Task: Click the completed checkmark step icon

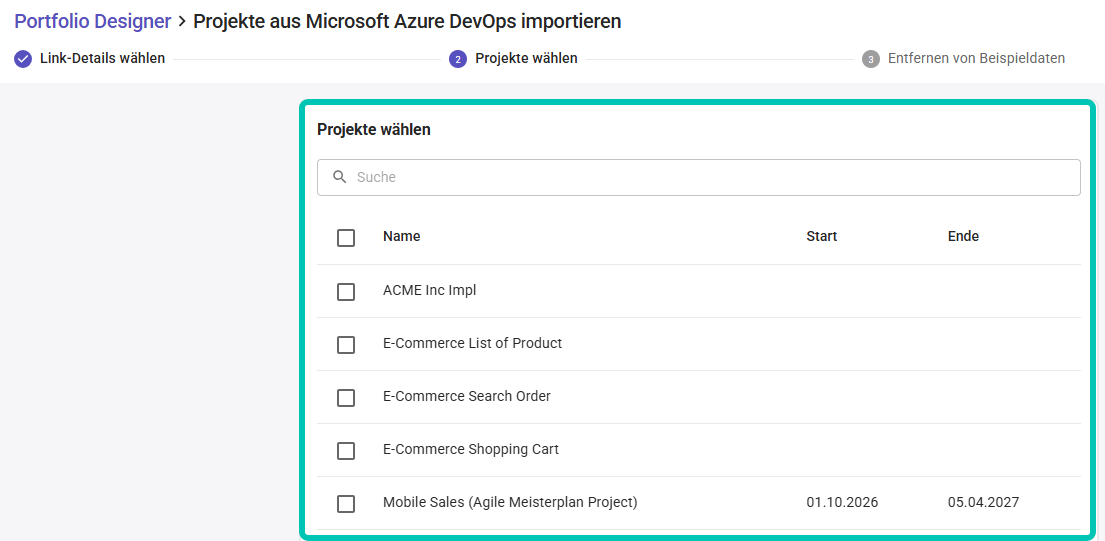Action: (x=23, y=59)
